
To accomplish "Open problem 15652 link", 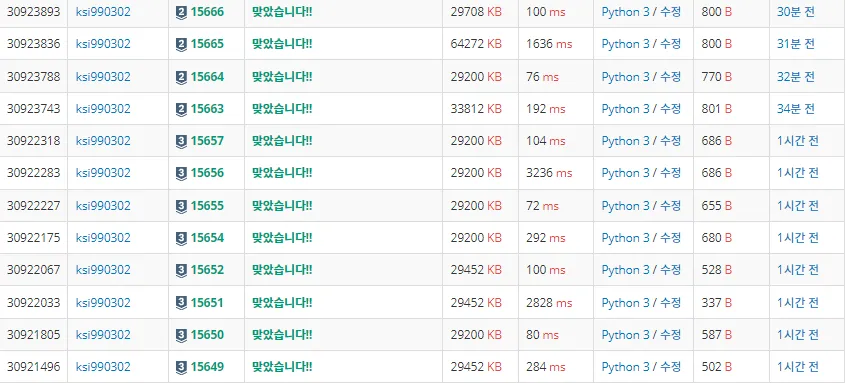I will click(207, 270).
